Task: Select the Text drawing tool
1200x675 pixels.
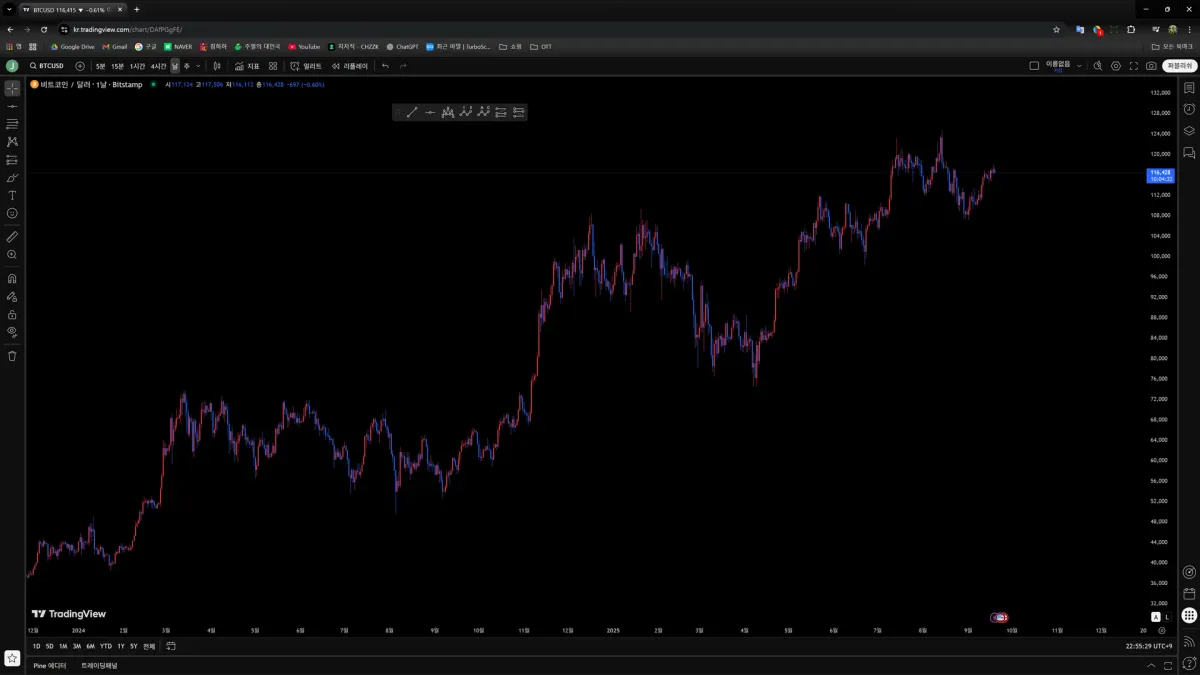Action: 12,195
